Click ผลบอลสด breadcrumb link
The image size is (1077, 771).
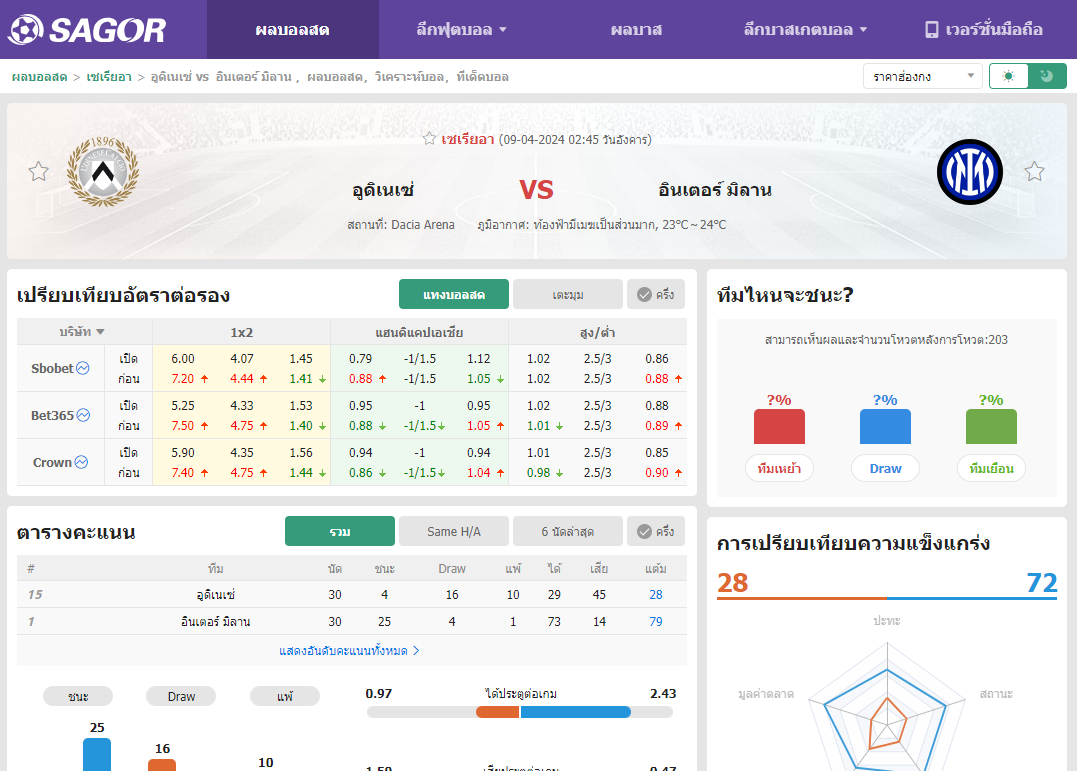(39, 77)
